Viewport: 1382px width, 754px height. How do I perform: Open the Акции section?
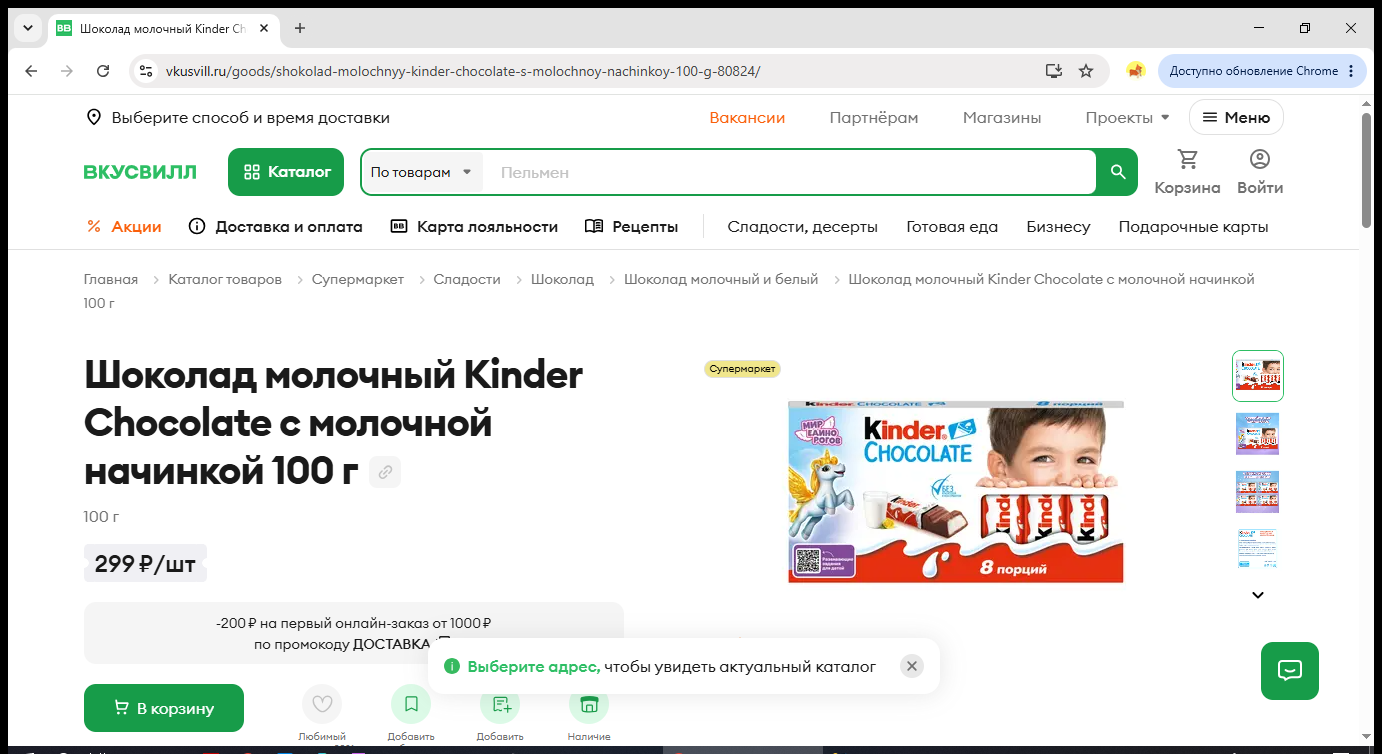pos(124,226)
